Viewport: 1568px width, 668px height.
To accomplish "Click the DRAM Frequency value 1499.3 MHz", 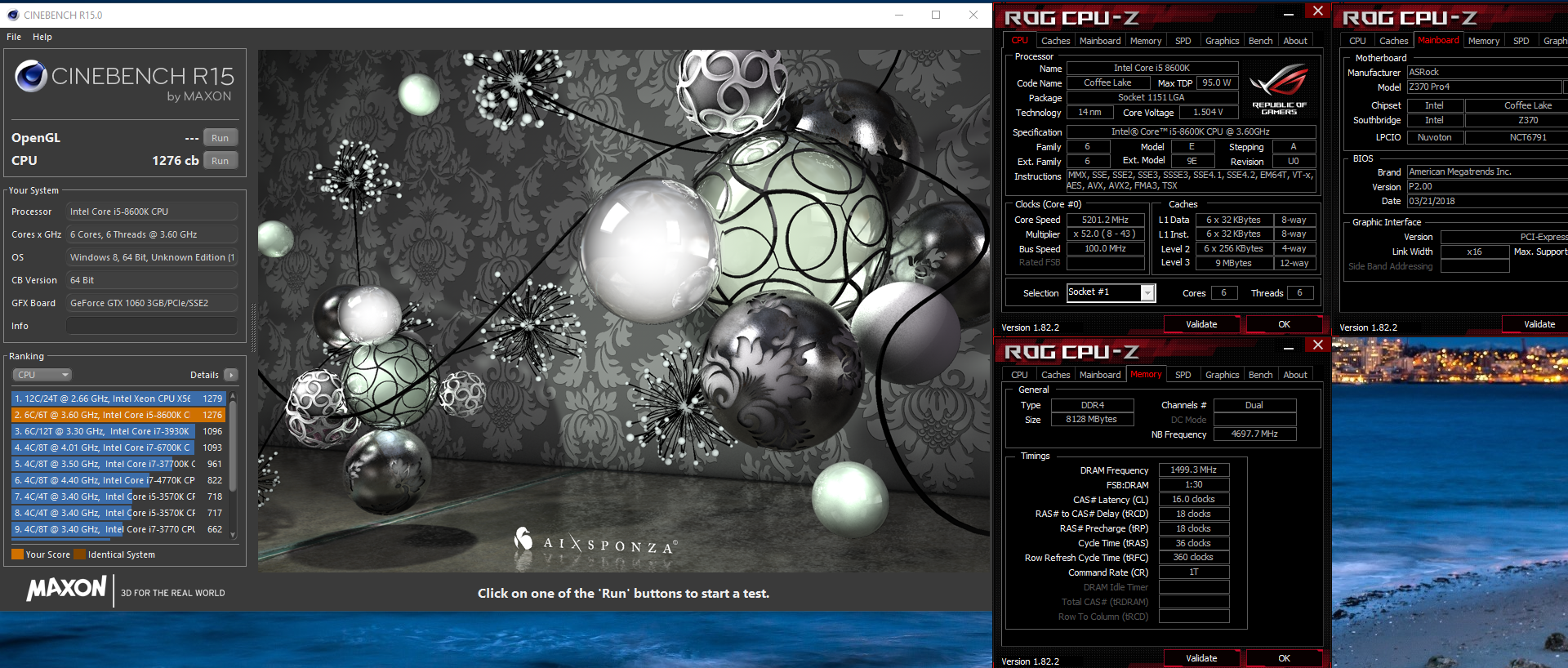I will (1194, 470).
